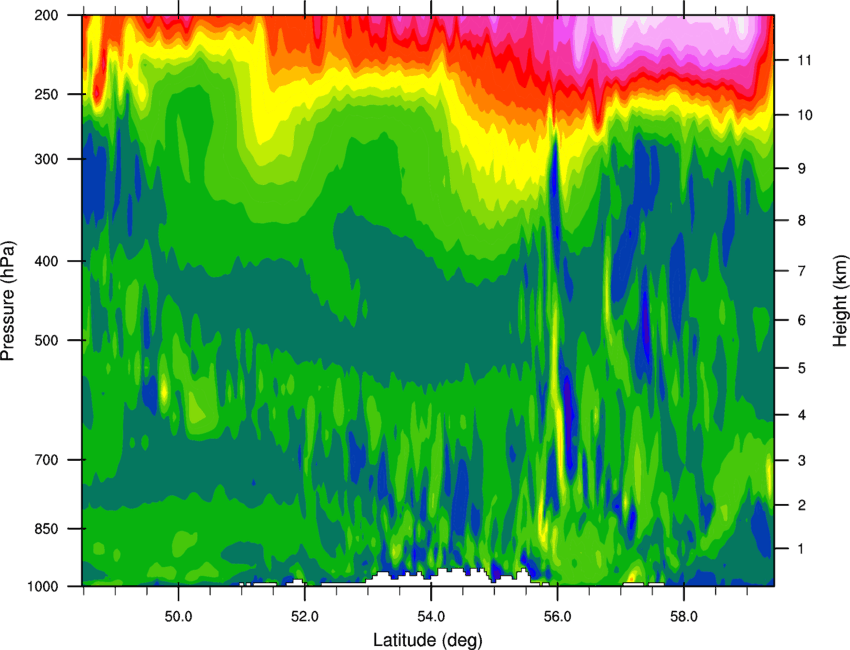Click the 850 pressure tick label

[46, 529]
